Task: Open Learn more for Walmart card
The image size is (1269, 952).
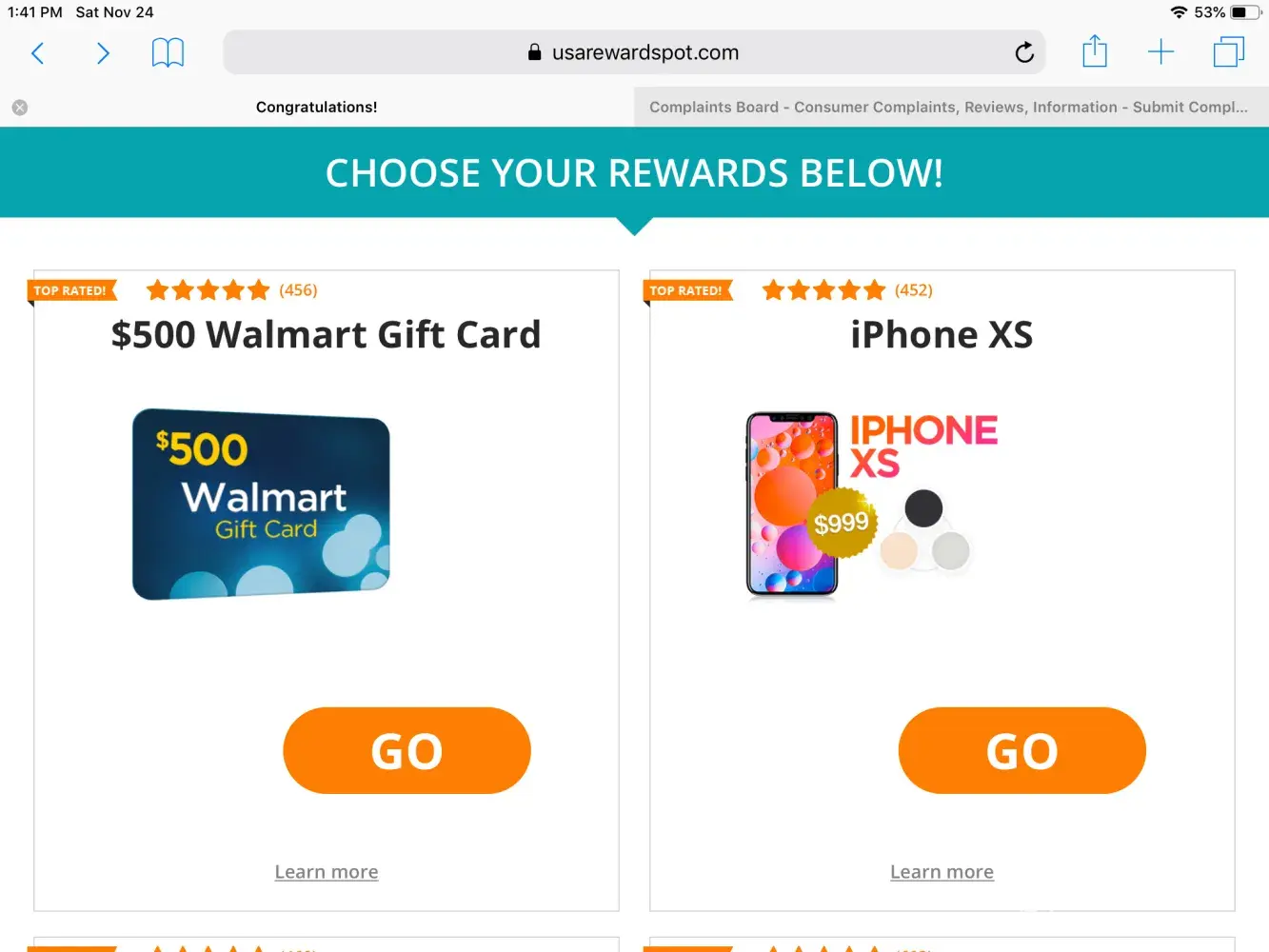Action: (327, 872)
